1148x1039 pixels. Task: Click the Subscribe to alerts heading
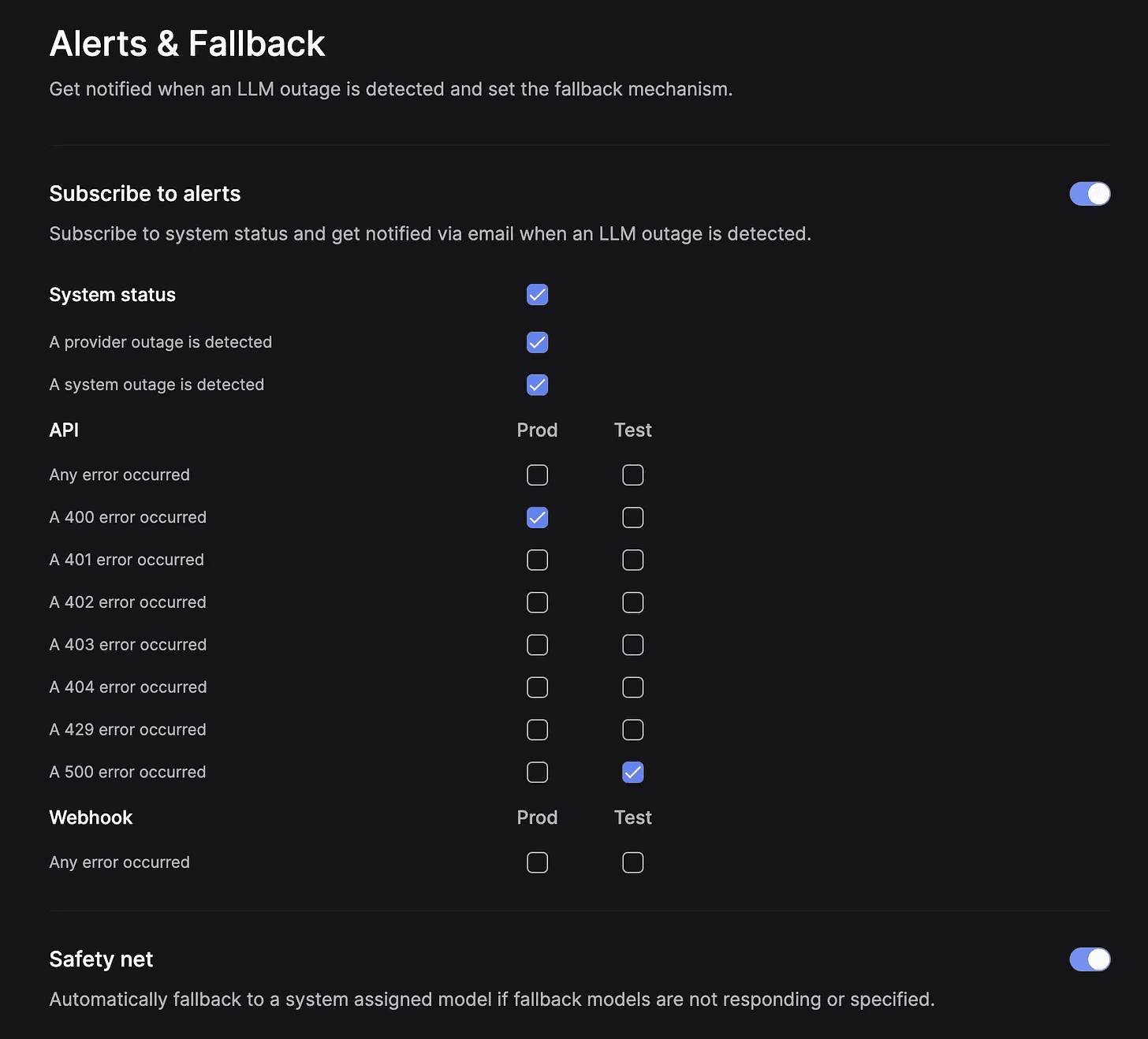[145, 194]
